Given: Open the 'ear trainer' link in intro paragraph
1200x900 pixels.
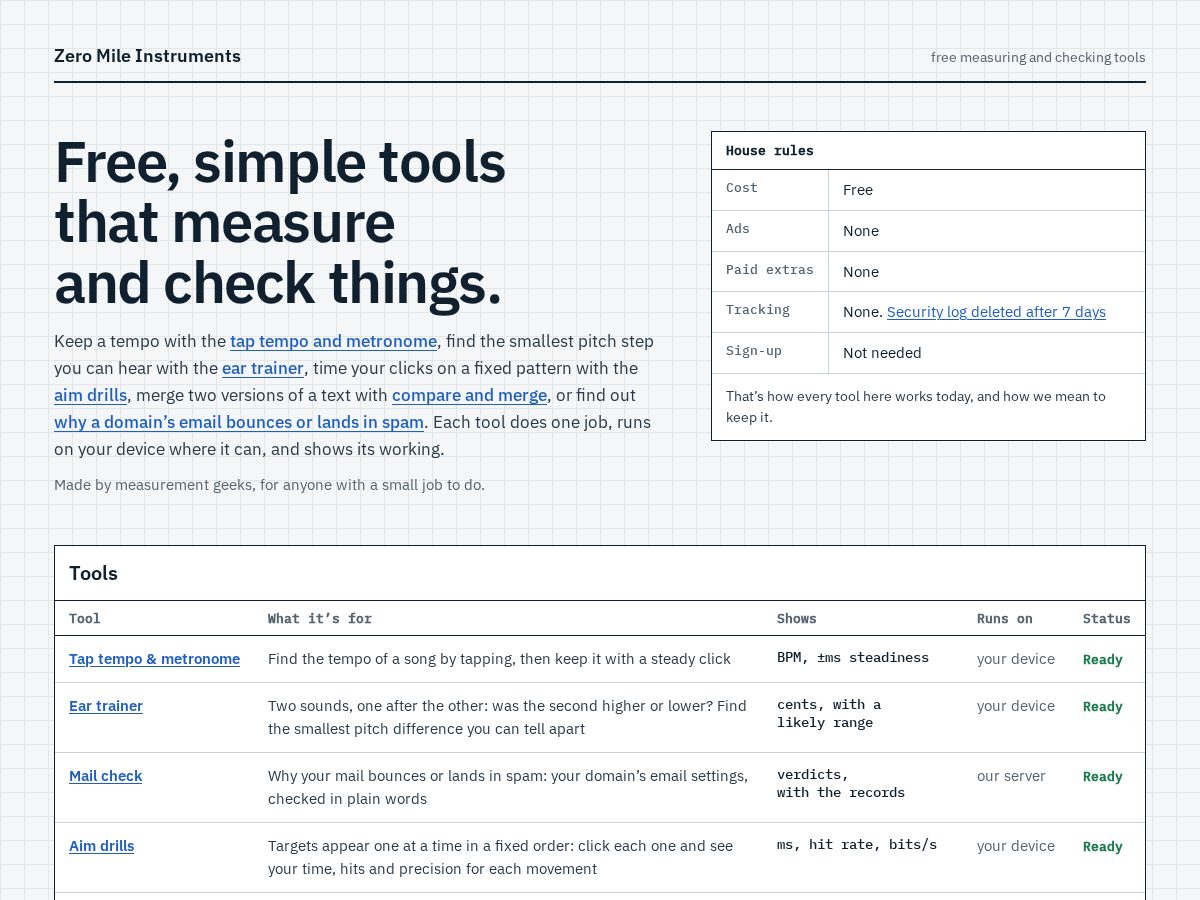Looking at the screenshot, I should (263, 368).
